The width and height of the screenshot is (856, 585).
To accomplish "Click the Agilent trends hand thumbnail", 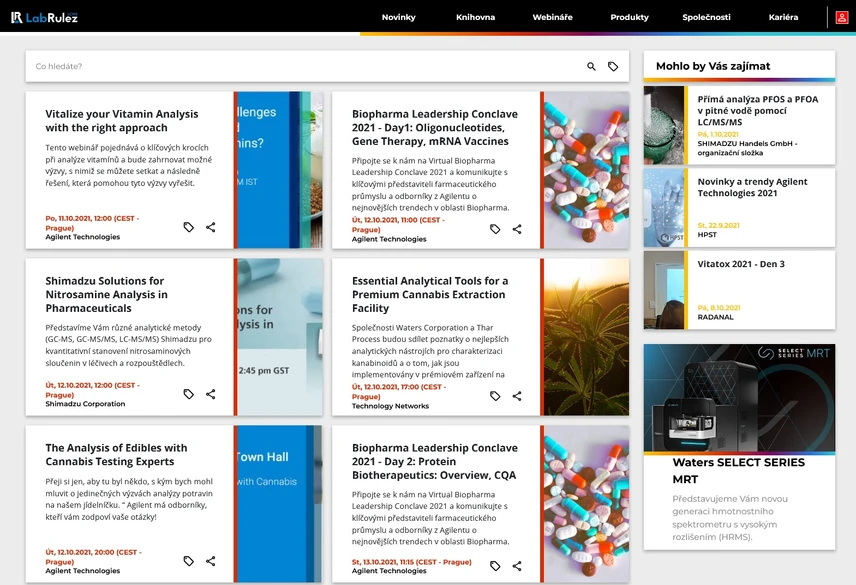I will coord(664,208).
